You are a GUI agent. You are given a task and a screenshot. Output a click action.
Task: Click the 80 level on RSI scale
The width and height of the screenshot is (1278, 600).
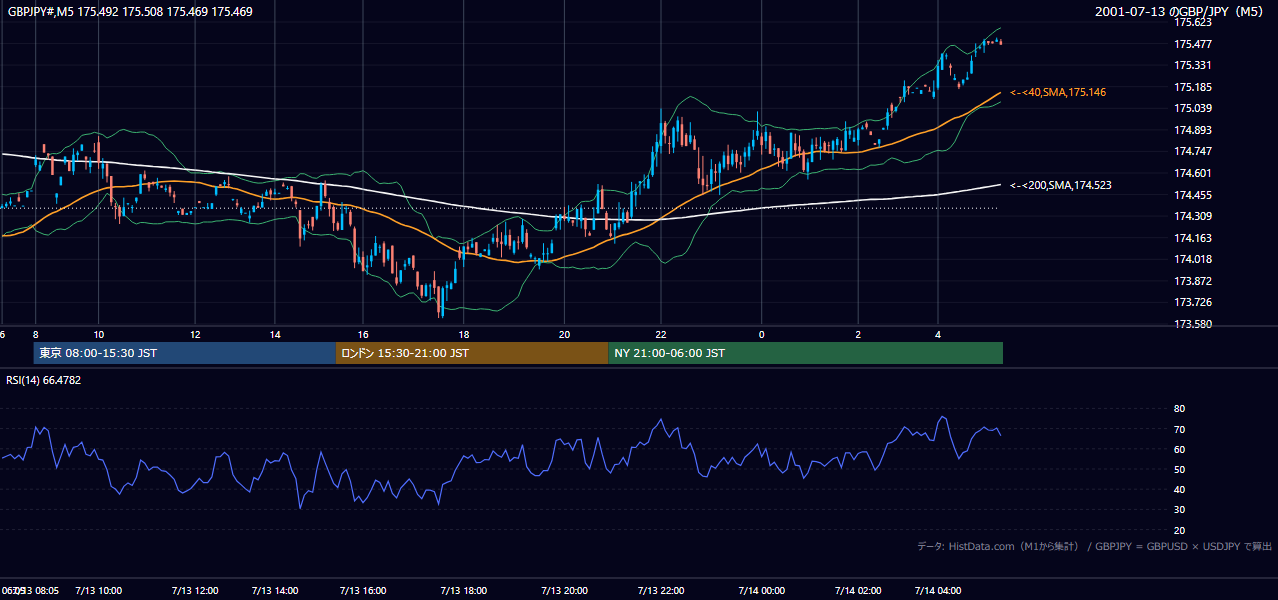pos(1180,409)
